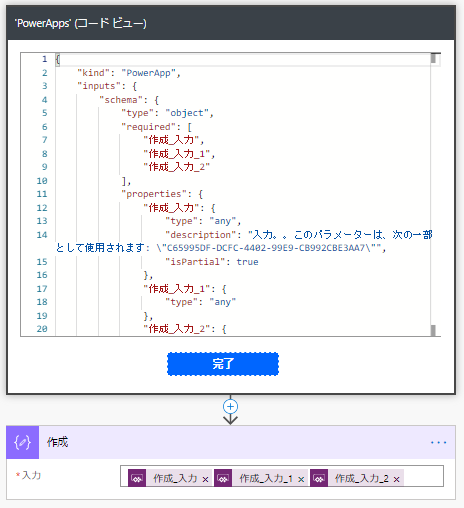The width and height of the screenshot is (464, 508).
Task: Click the bottom scrollbar marker in the code editor
Action: coord(433,330)
